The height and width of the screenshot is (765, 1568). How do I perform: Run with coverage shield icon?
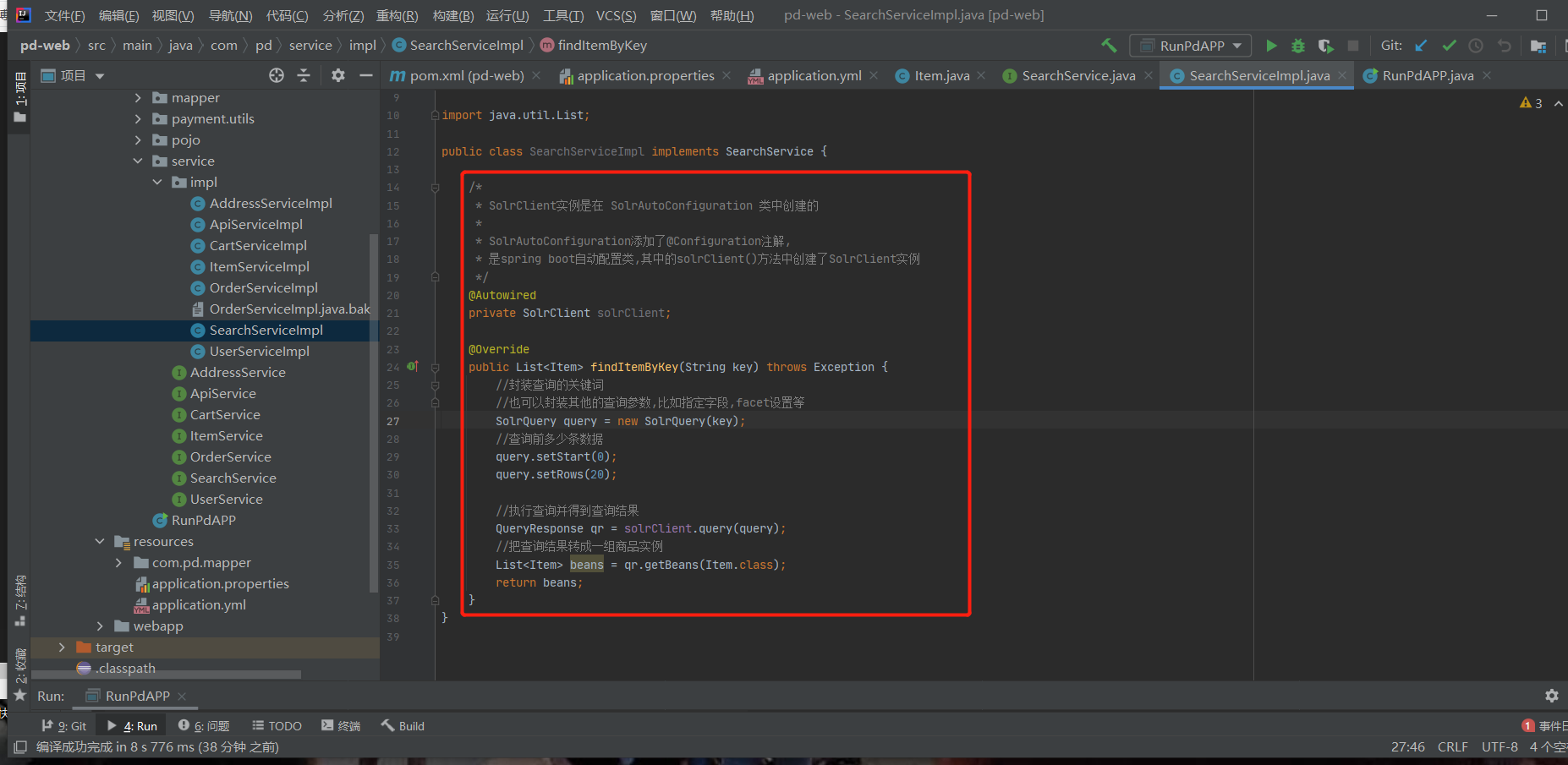tap(1325, 46)
